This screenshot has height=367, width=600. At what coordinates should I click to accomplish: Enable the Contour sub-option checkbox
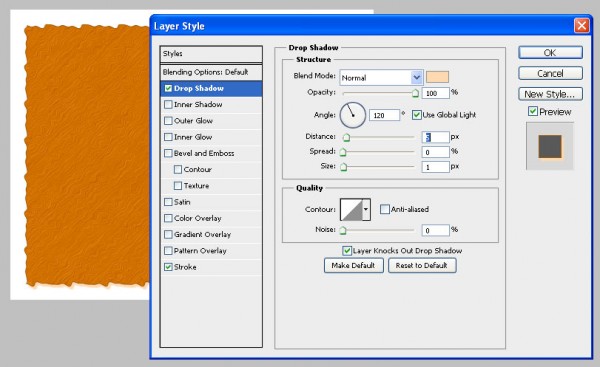pyautogui.click(x=178, y=169)
